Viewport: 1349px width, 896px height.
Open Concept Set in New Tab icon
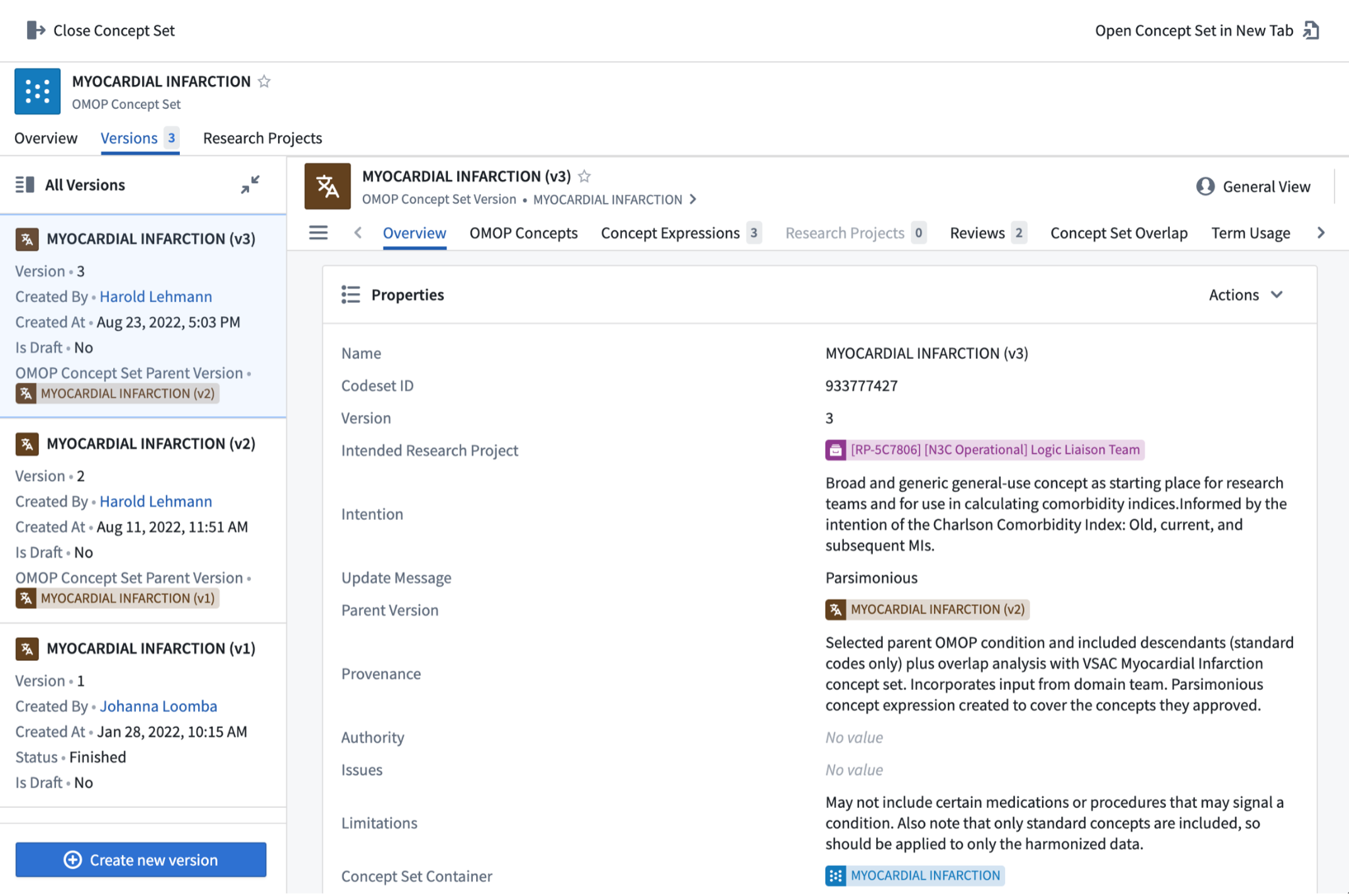1311,30
